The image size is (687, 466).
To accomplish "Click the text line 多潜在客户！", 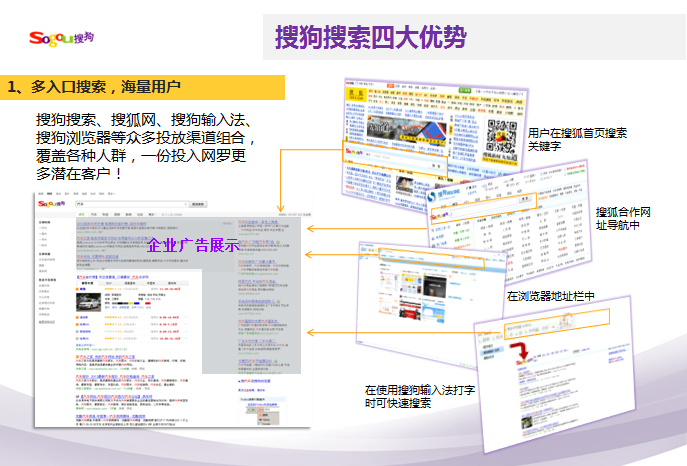I will pyautogui.click(x=80, y=173).
